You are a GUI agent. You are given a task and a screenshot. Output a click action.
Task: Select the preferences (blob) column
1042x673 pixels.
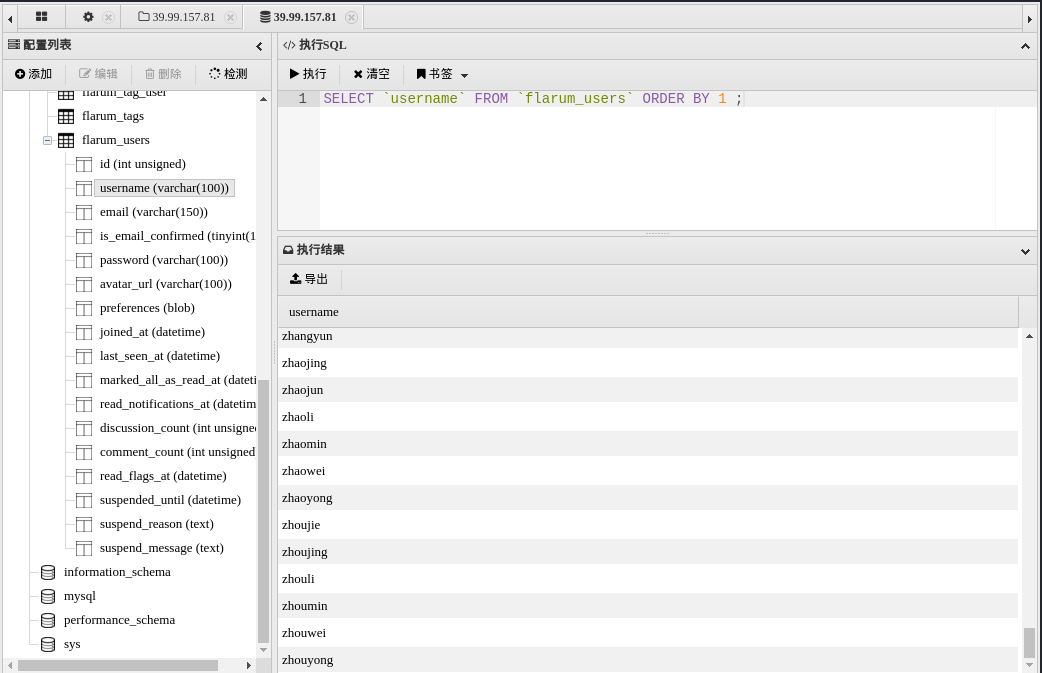coord(147,308)
